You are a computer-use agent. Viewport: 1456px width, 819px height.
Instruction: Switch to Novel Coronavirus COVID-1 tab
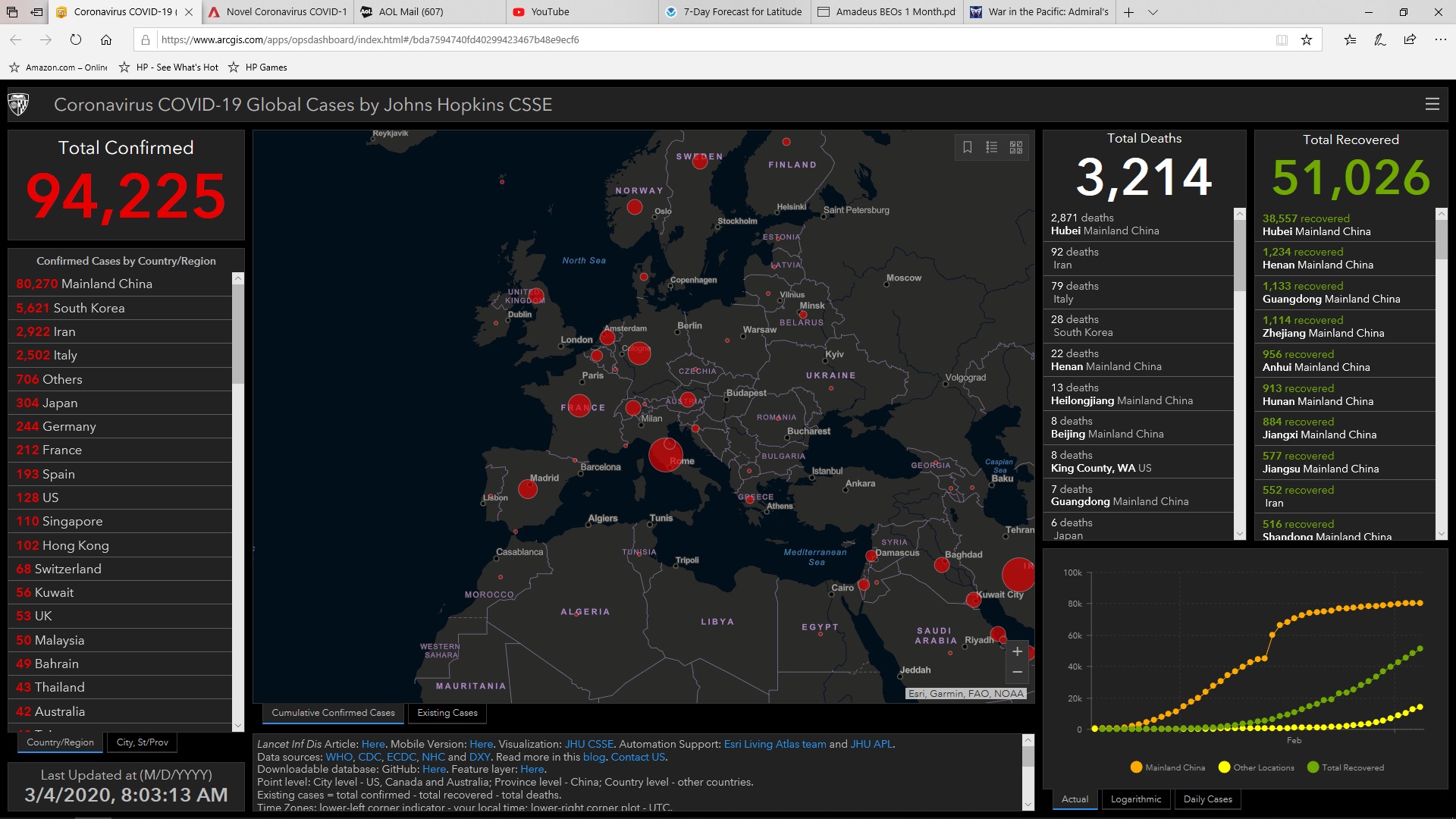click(x=278, y=12)
